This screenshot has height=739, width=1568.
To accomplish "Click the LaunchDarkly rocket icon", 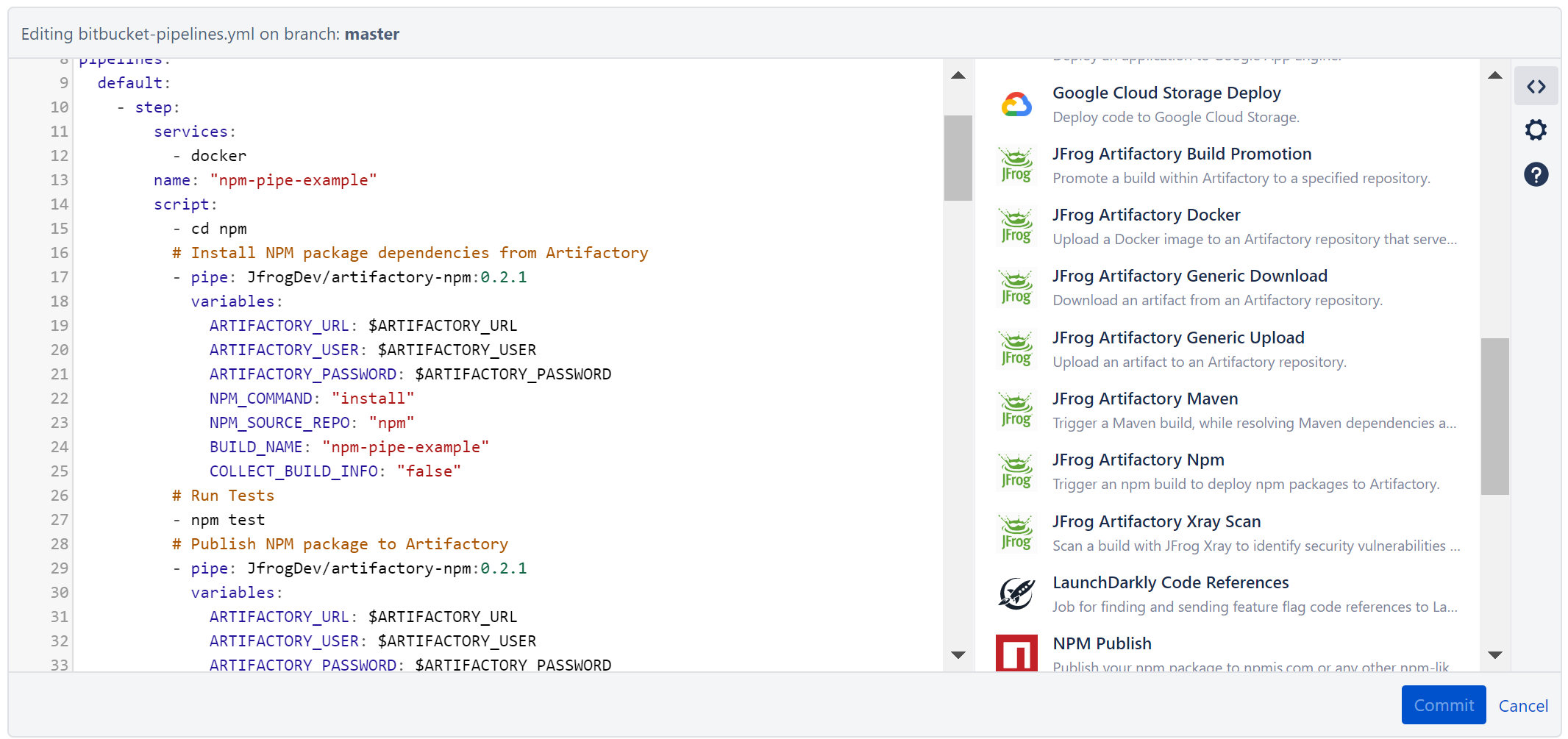I will coord(1016,593).
